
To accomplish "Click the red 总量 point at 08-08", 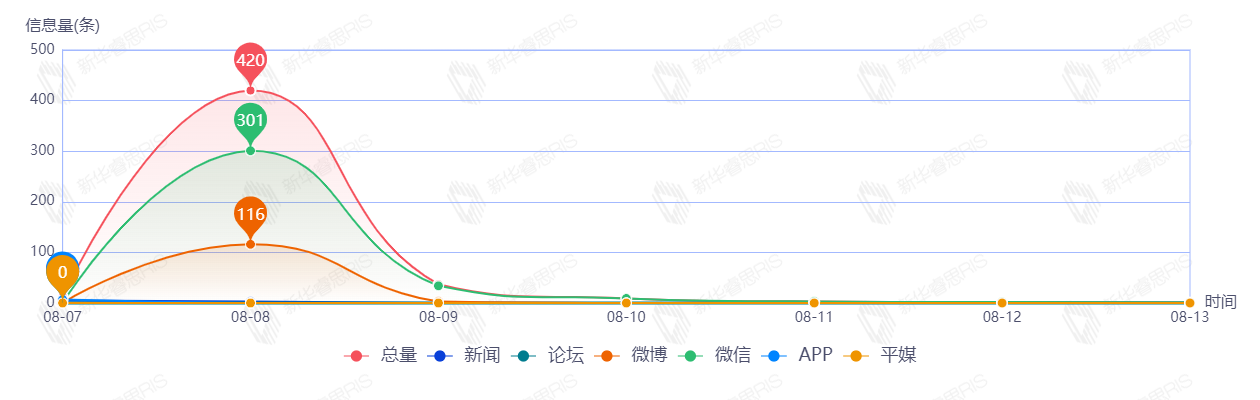I will tap(250, 91).
